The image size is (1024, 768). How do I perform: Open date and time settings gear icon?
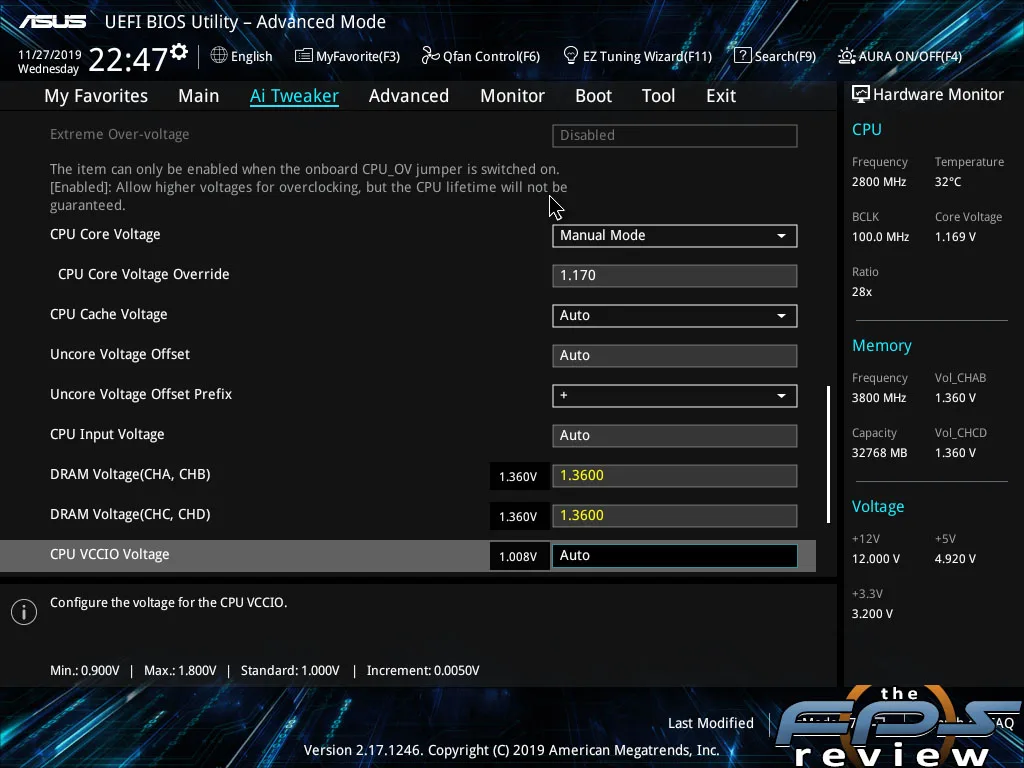[x=179, y=52]
